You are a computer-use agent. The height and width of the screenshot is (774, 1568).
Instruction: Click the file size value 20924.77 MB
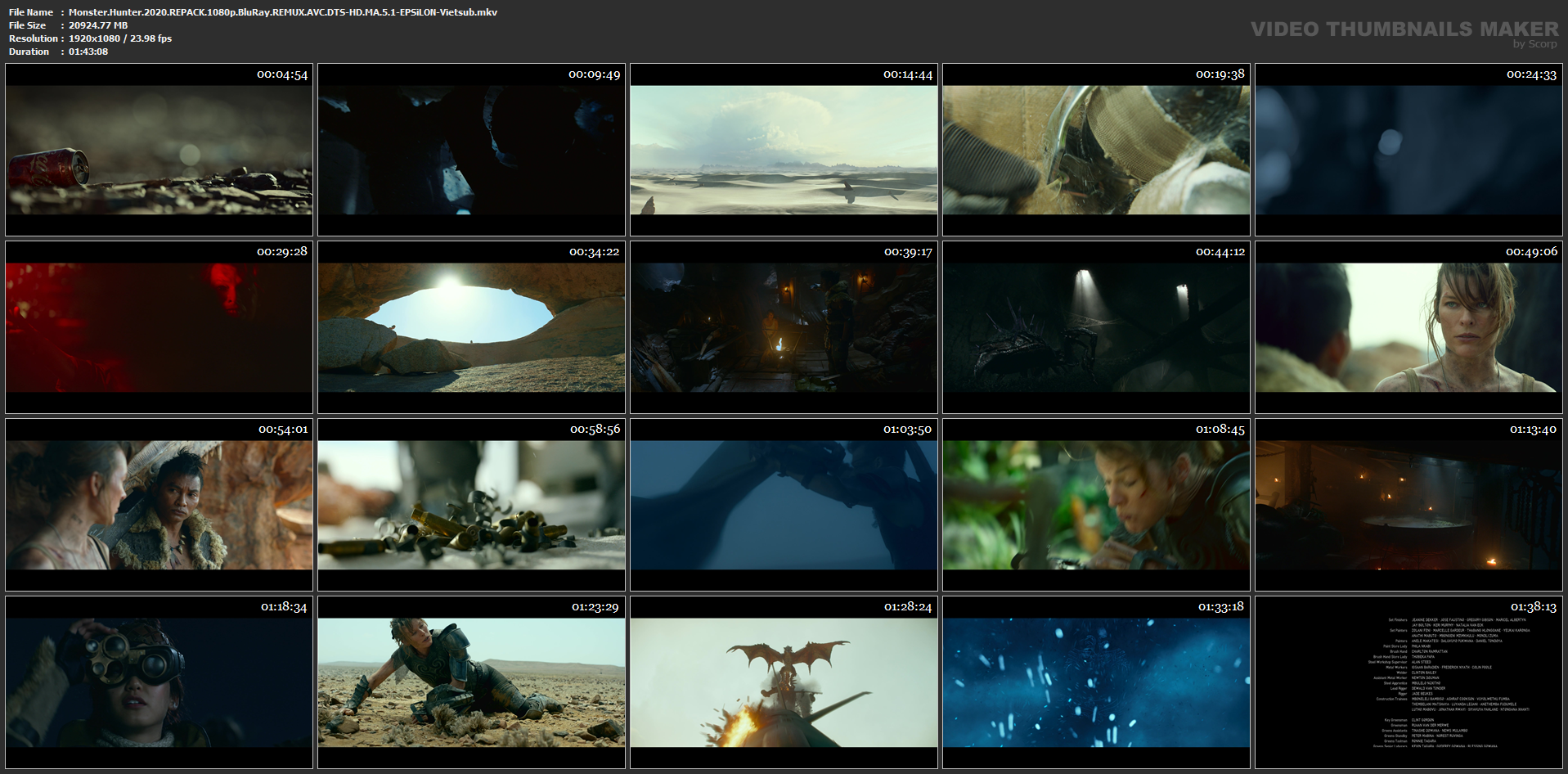98,25
